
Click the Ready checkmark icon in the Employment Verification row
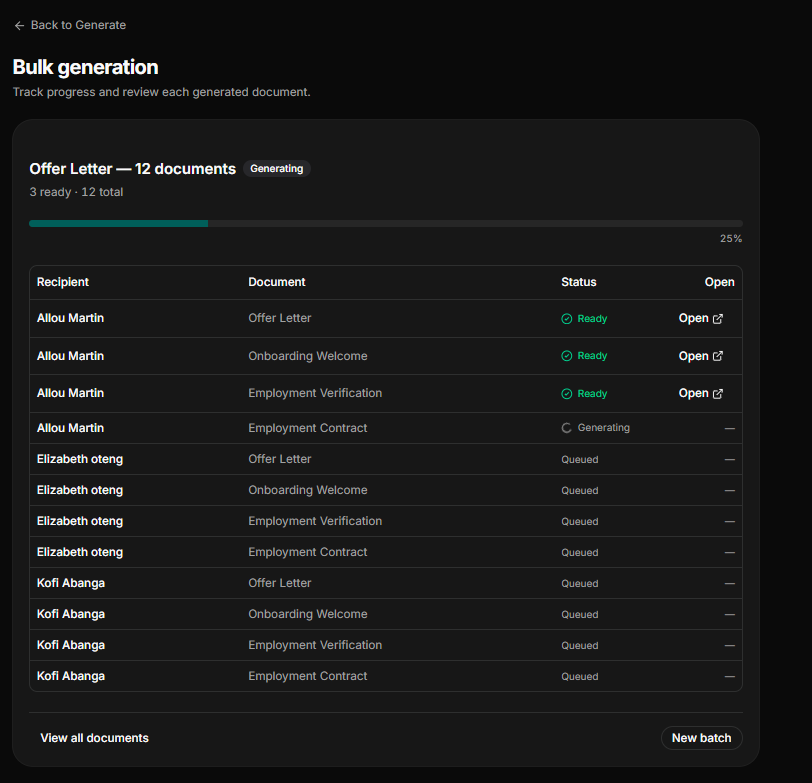(x=567, y=394)
